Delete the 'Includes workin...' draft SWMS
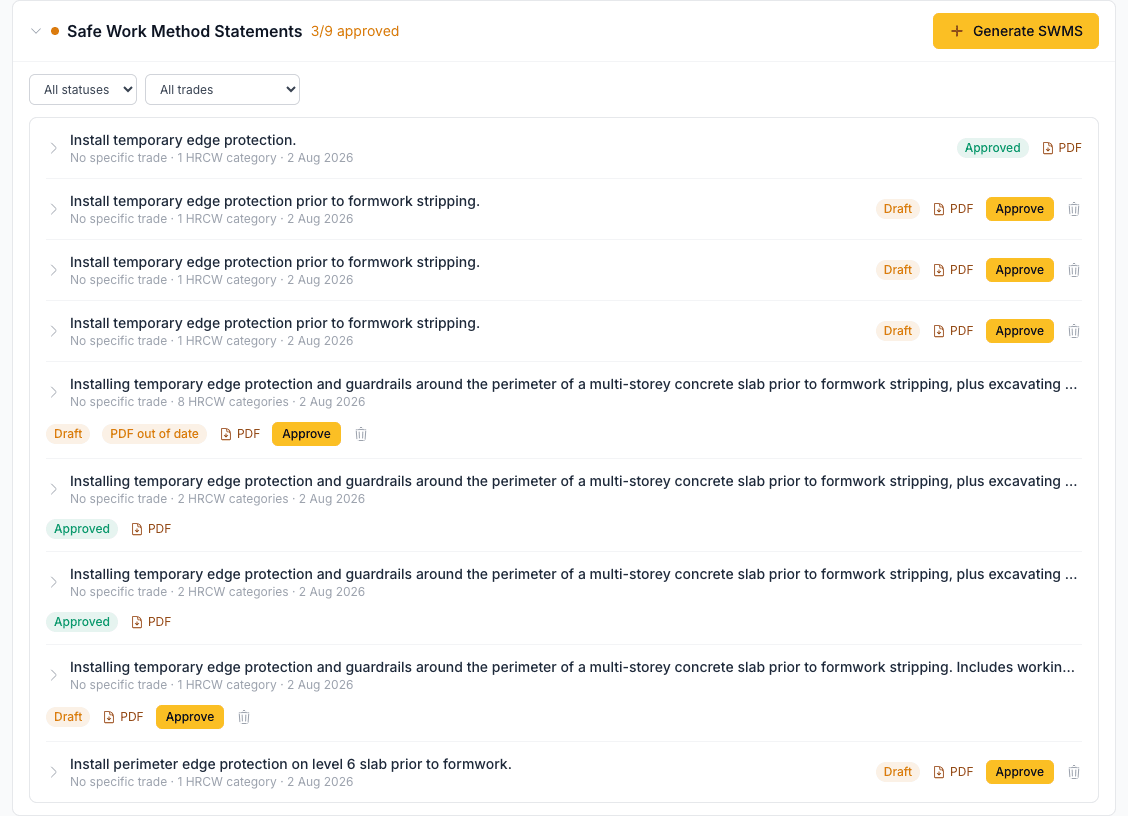 point(244,717)
